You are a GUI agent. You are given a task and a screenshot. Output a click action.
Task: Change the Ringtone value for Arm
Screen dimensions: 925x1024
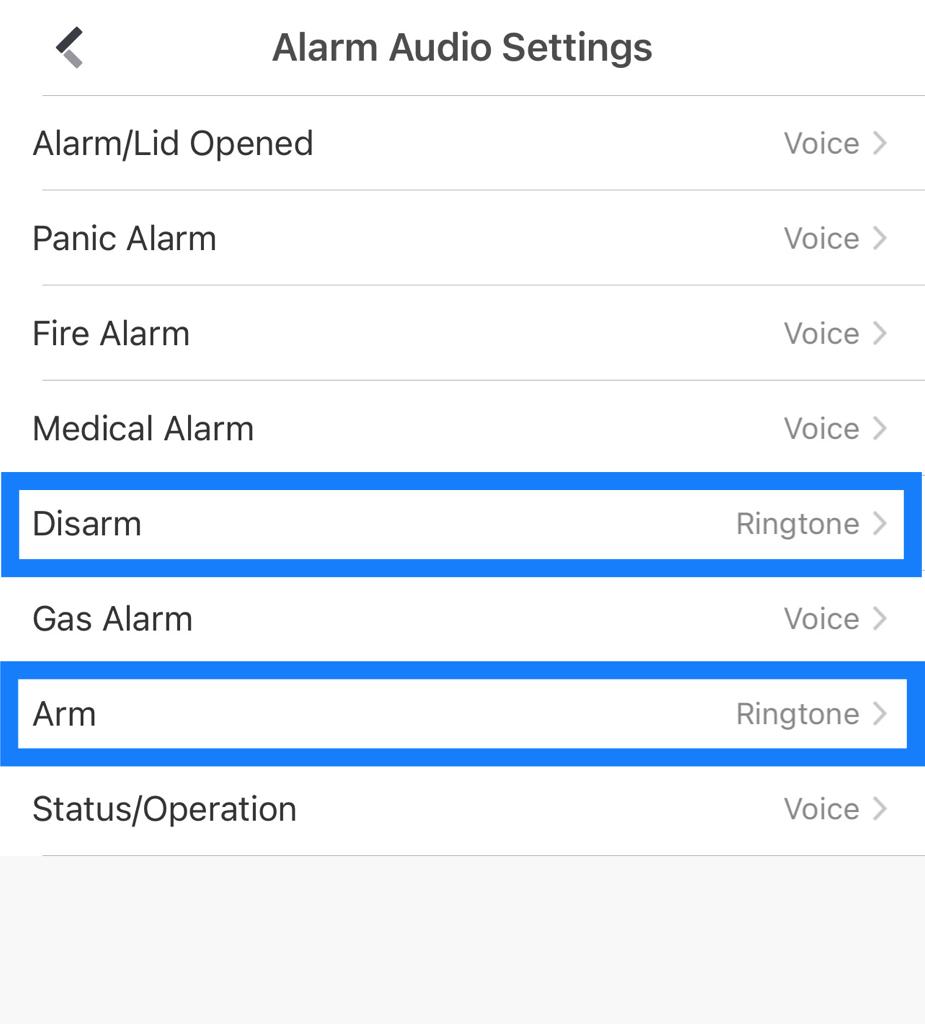(x=797, y=713)
